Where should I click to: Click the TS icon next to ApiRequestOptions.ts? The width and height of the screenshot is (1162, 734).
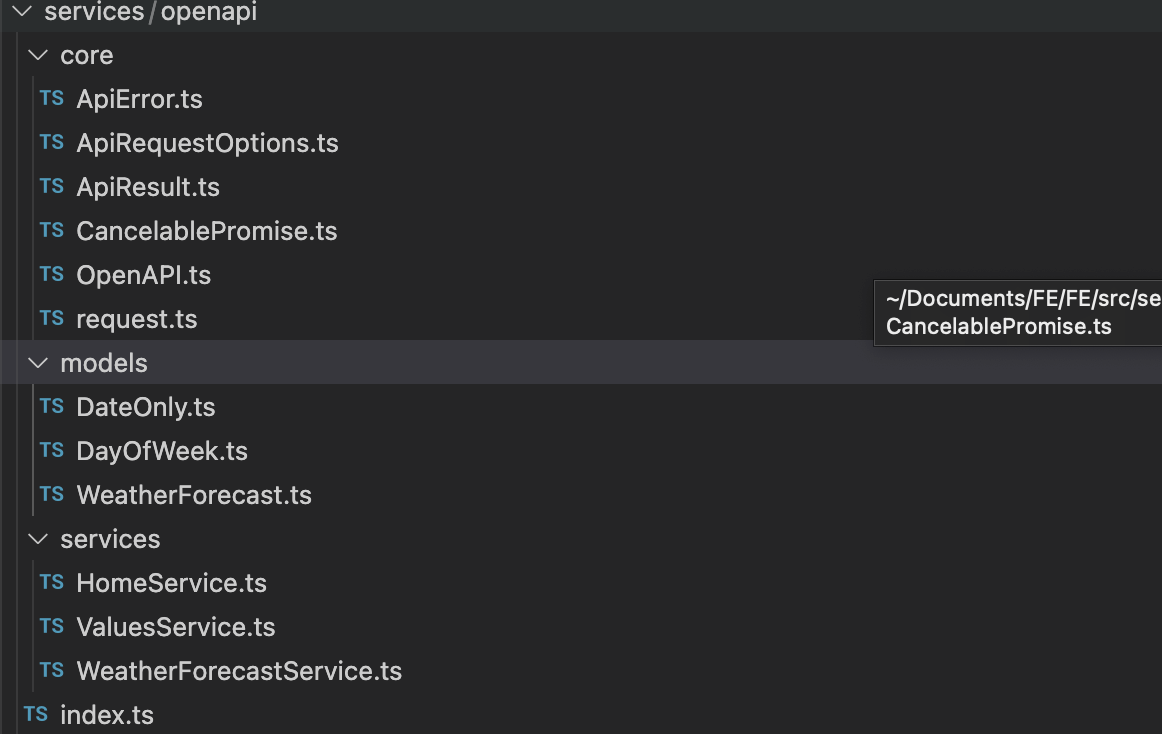click(x=51, y=143)
